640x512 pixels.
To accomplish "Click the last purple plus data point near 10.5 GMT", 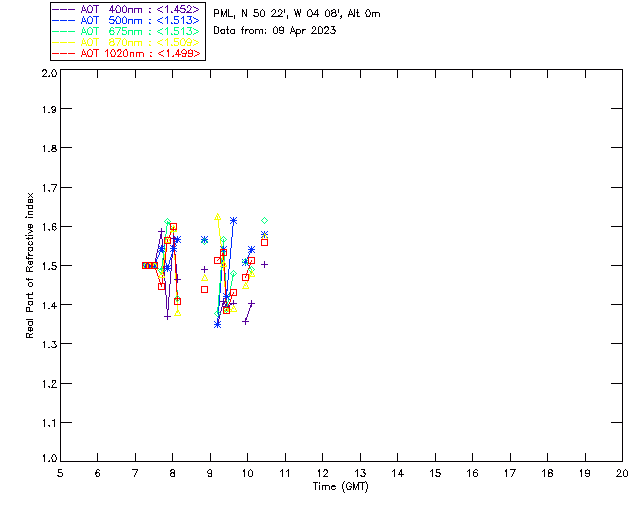I will pos(264,265).
